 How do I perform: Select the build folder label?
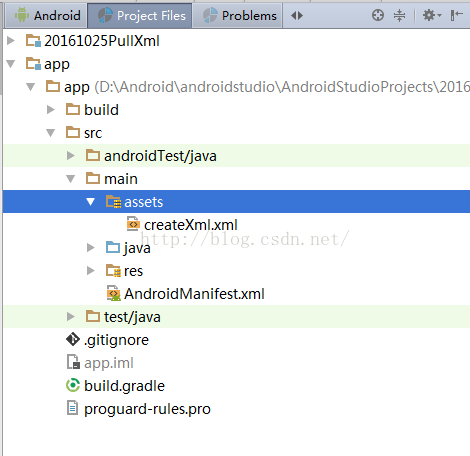pyautogui.click(x=101, y=110)
